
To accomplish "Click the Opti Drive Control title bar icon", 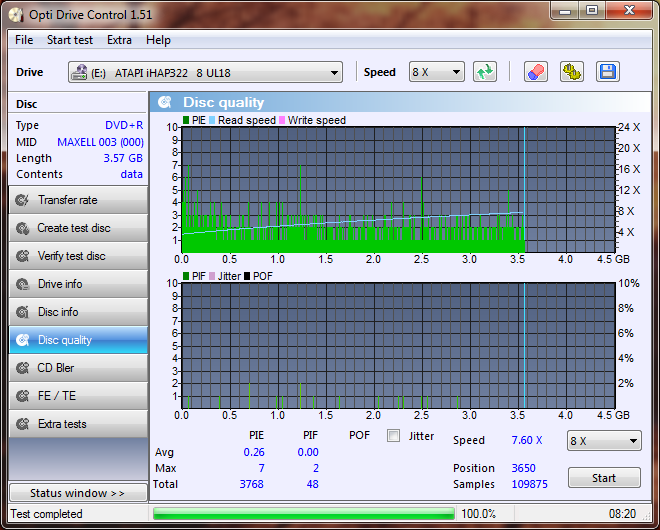I will click(x=16, y=15).
